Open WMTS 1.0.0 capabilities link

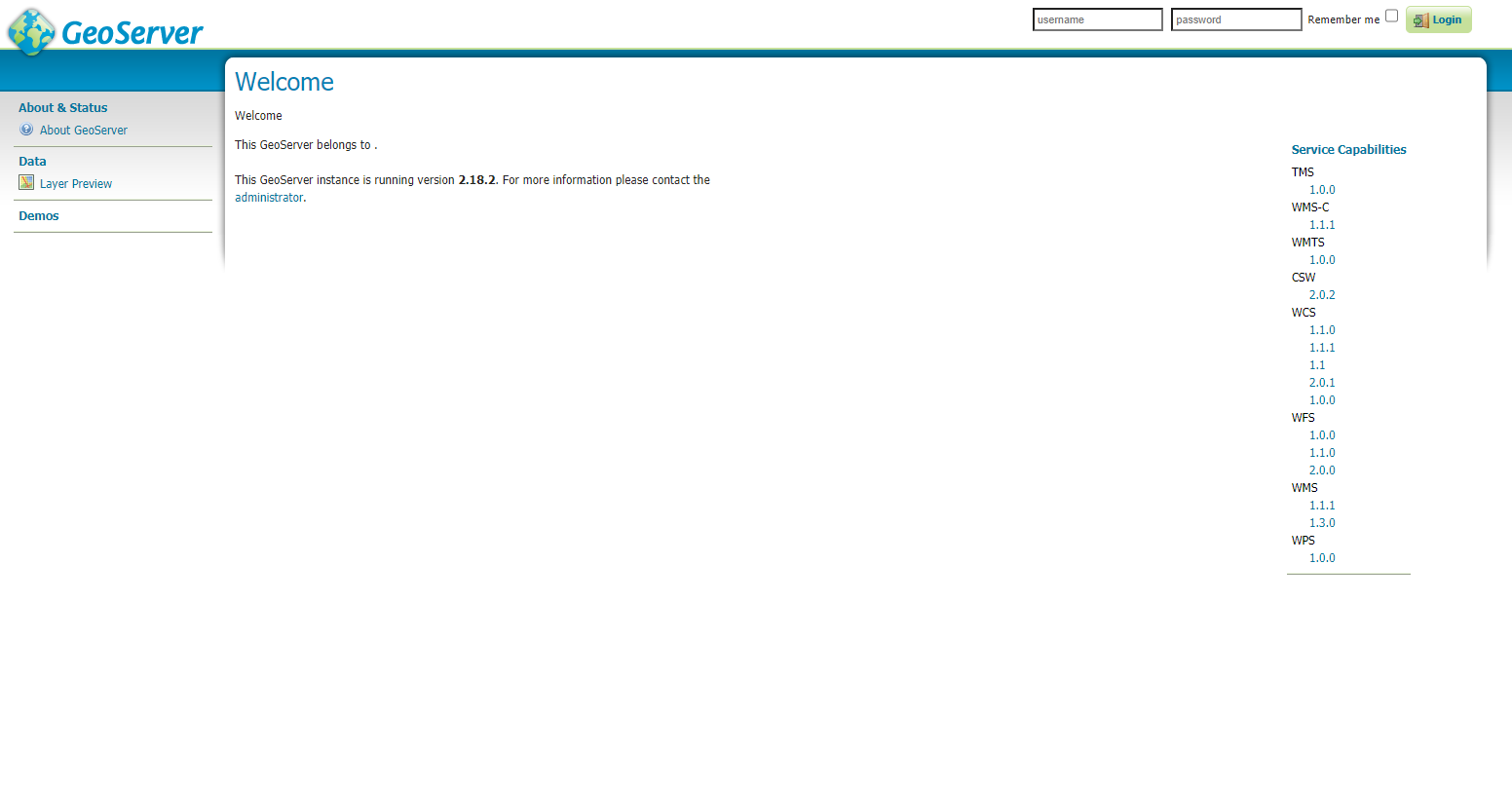(1322, 260)
